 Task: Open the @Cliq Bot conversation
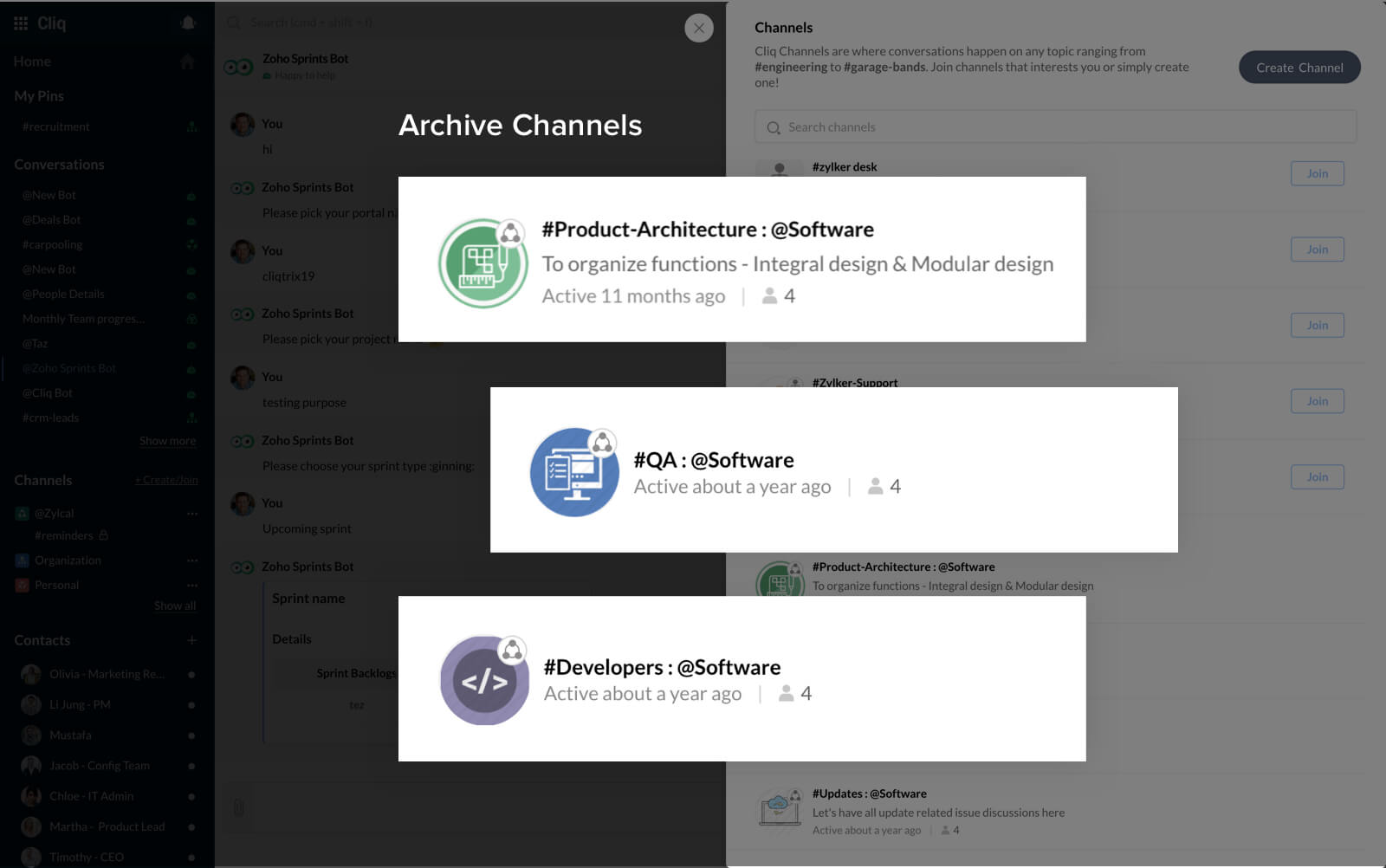click(48, 392)
